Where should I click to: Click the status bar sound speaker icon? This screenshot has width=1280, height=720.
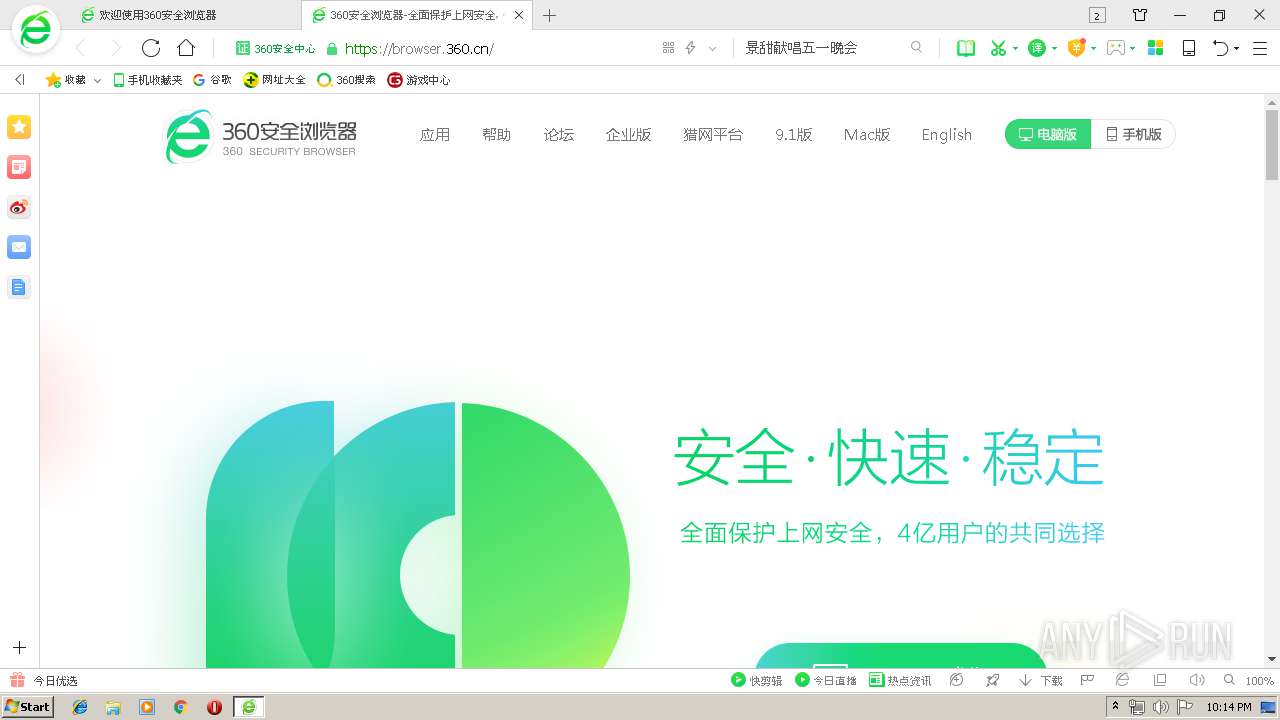1196,680
